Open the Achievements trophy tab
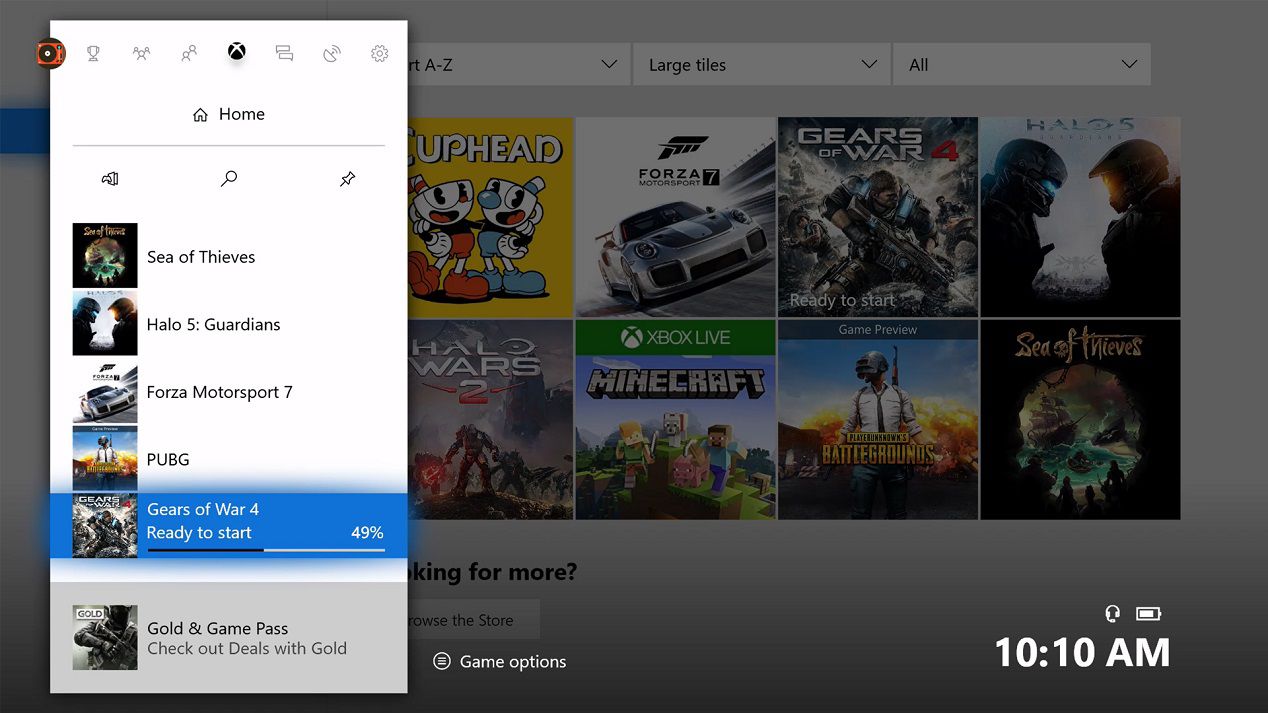1268x713 pixels. (93, 53)
